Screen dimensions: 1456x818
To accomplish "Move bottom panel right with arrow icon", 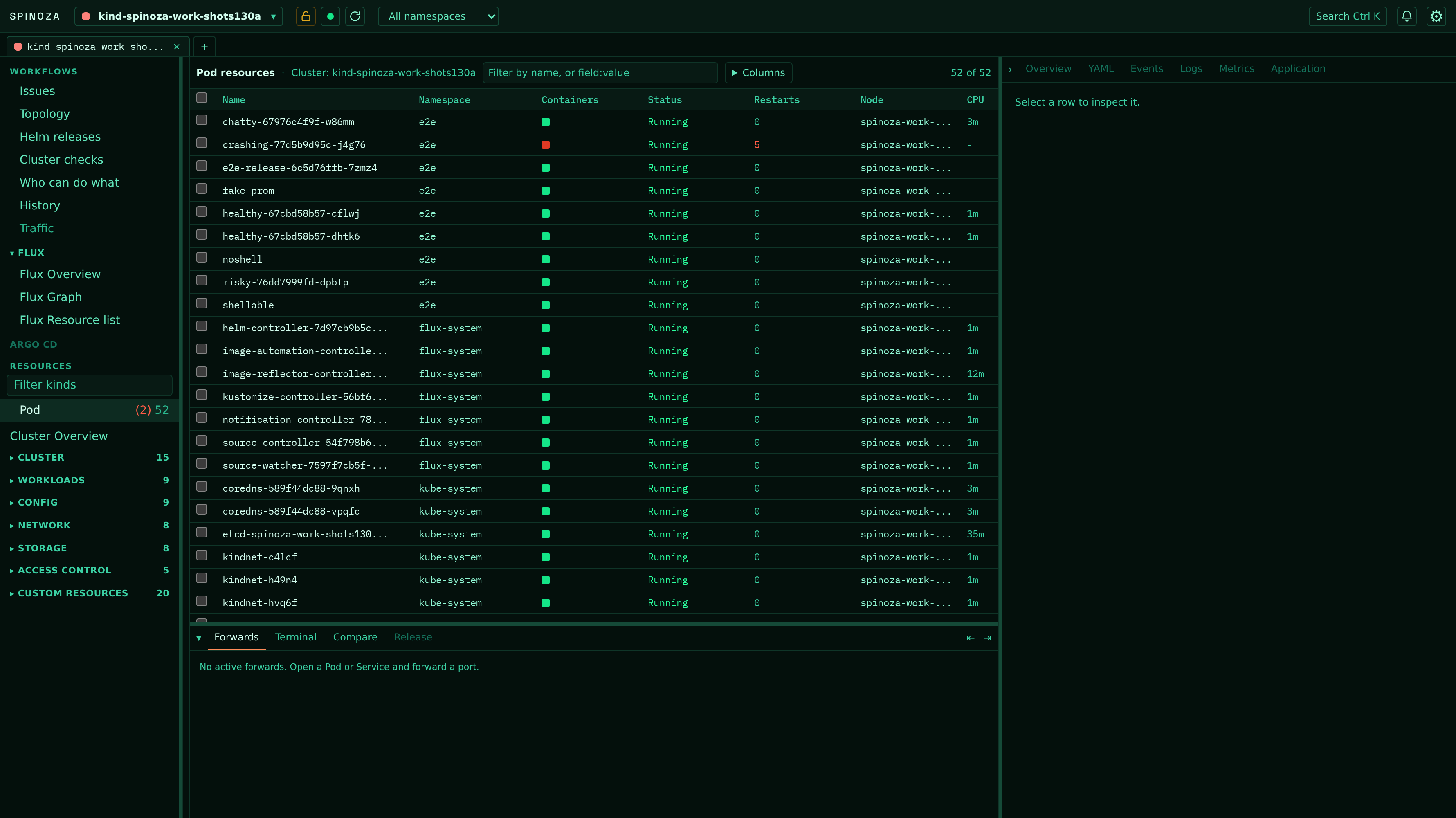I will click(x=987, y=638).
